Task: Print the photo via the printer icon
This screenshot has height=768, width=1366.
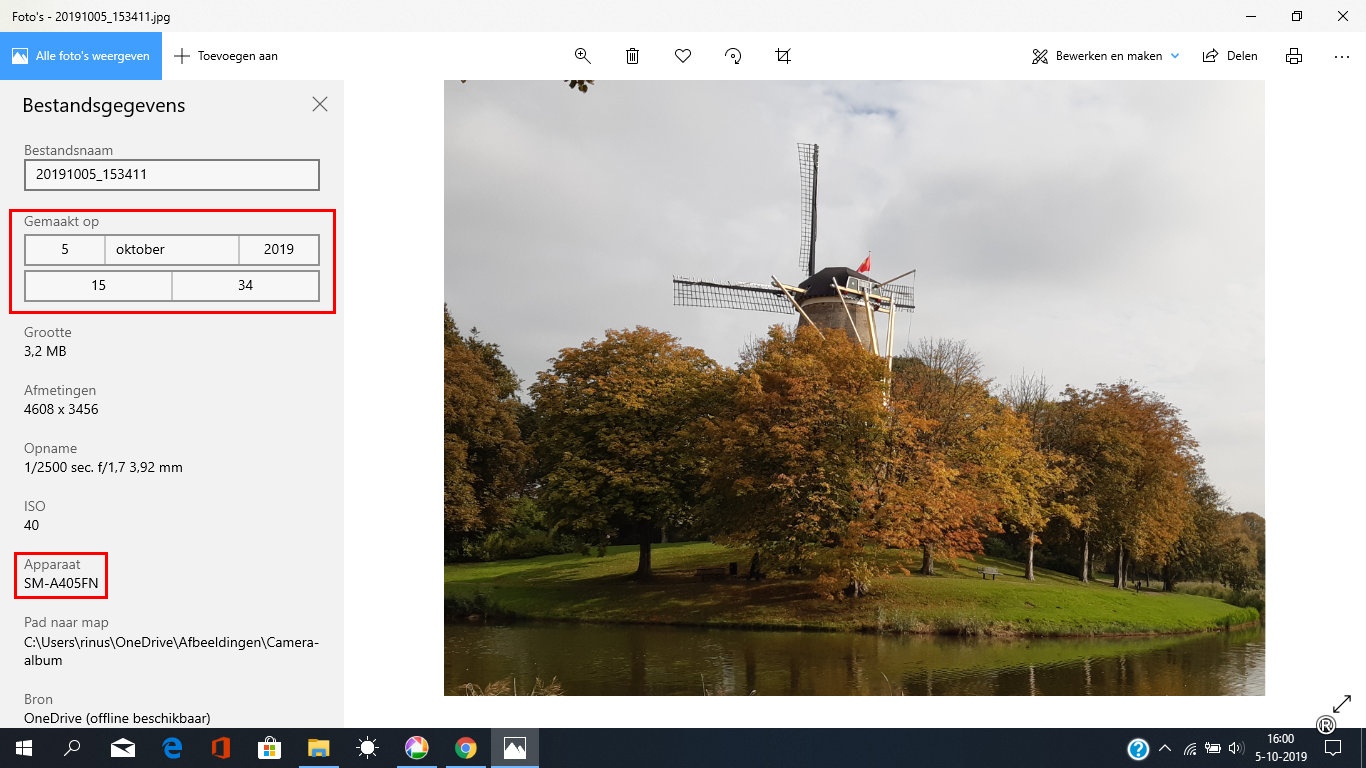Action: pyautogui.click(x=1293, y=56)
